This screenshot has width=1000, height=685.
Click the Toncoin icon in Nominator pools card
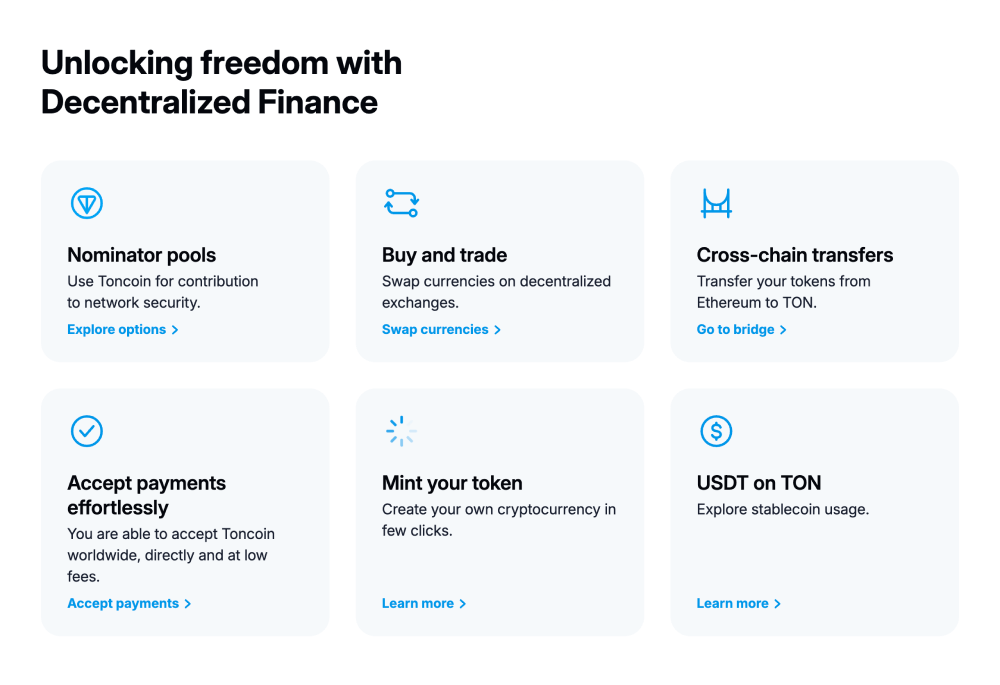[87, 203]
